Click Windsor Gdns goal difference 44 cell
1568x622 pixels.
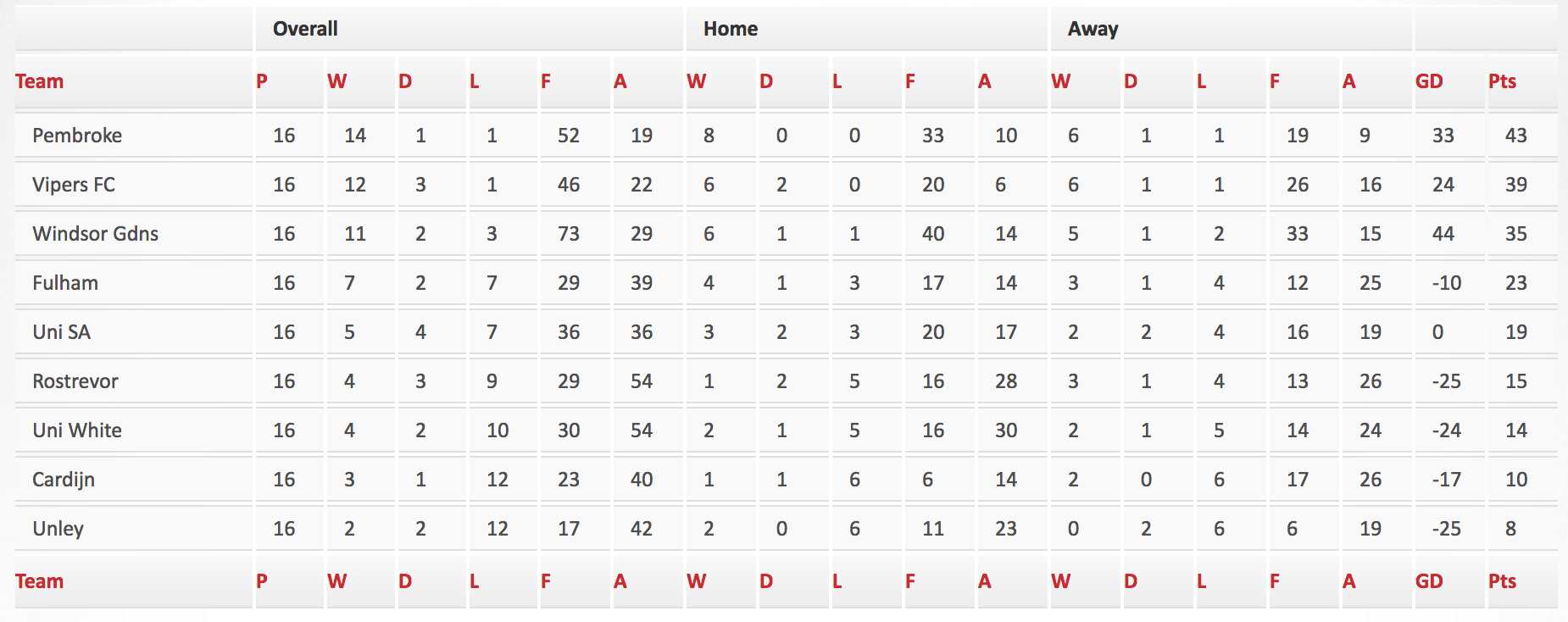click(1443, 234)
